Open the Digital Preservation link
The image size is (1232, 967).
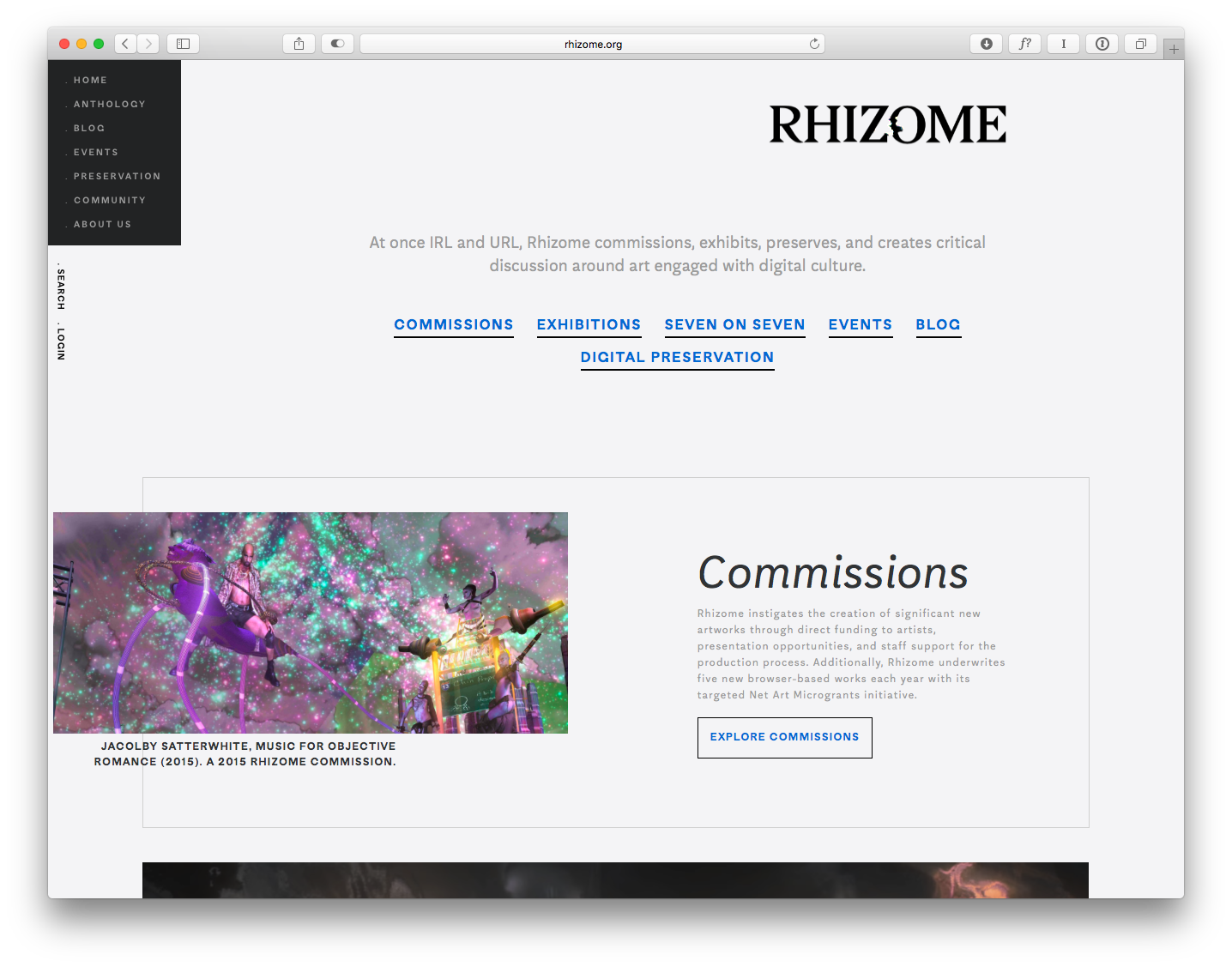[x=677, y=357]
